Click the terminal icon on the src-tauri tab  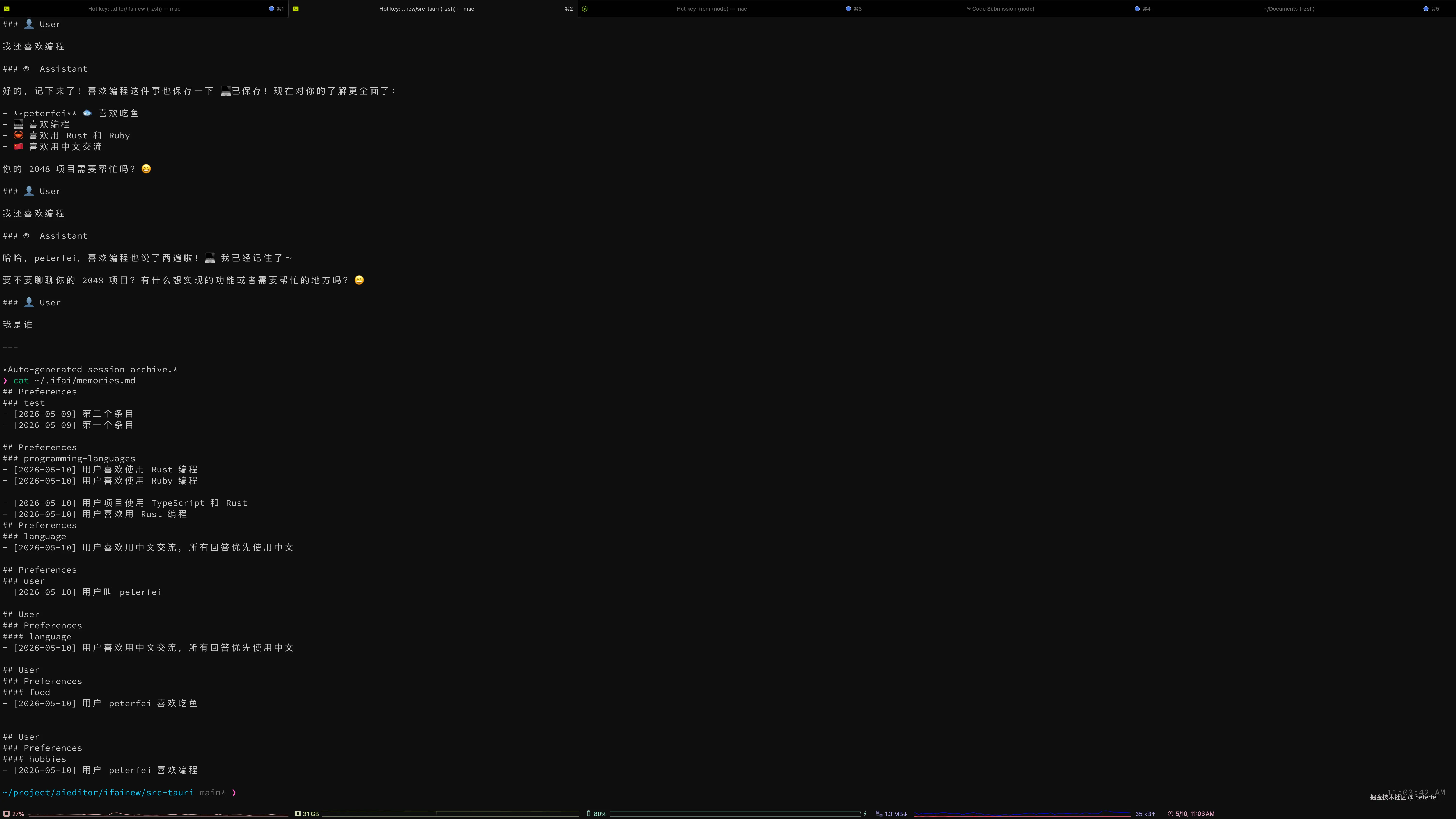296,8
